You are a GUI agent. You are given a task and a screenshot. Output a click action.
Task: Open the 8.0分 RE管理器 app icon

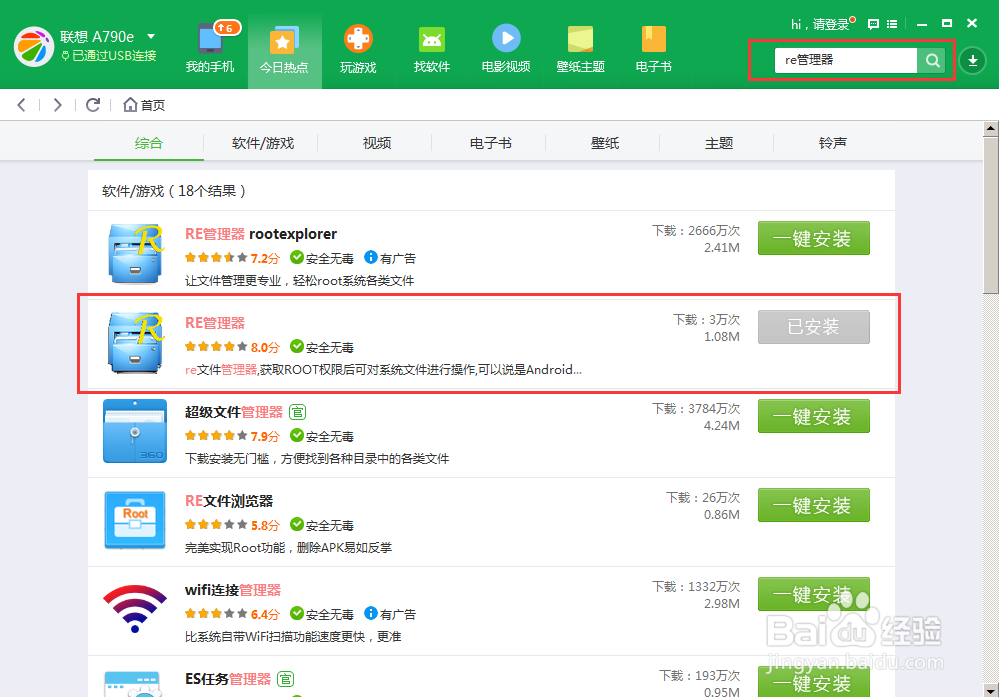tap(135, 342)
